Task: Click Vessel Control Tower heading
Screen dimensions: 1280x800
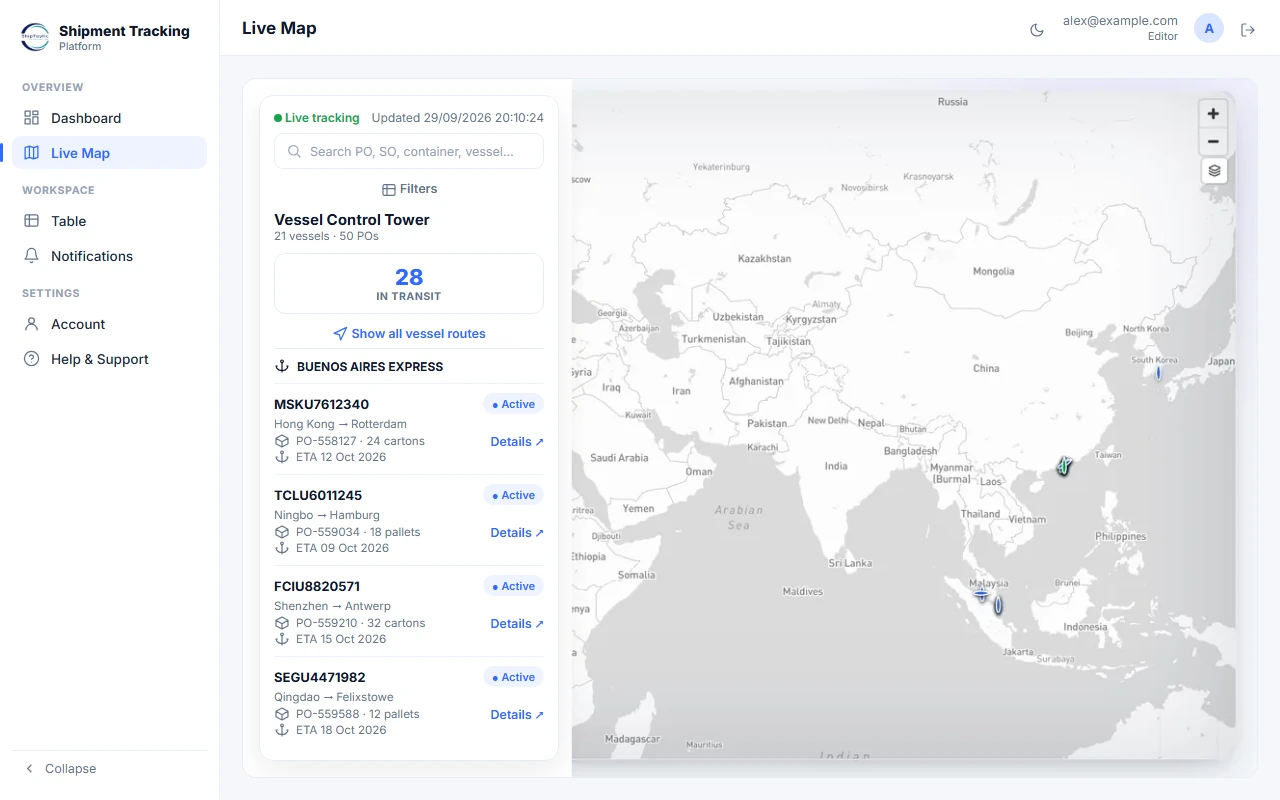Action: pos(352,220)
